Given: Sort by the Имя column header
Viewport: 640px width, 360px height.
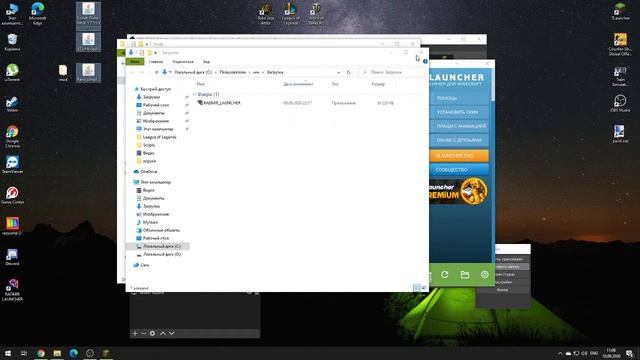Looking at the screenshot, I should [x=200, y=84].
